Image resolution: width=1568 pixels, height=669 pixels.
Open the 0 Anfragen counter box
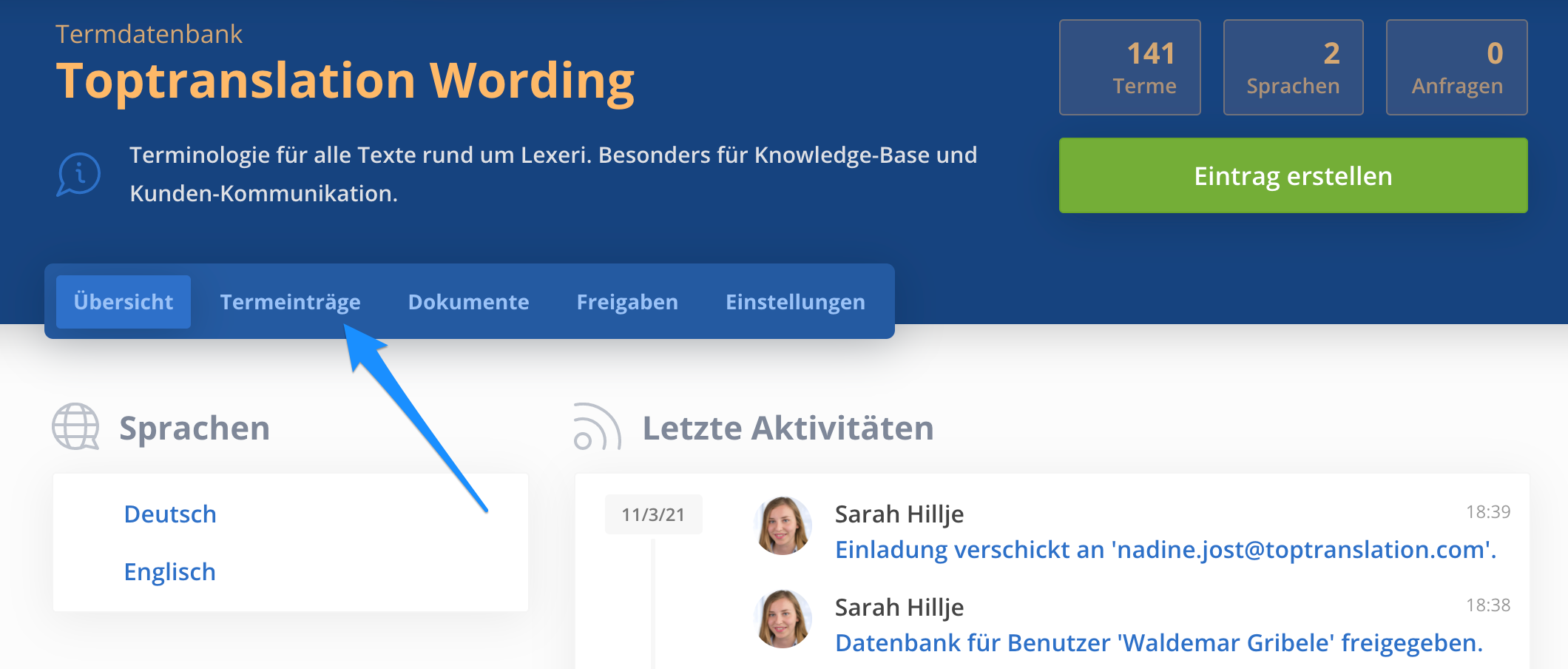point(1457,67)
